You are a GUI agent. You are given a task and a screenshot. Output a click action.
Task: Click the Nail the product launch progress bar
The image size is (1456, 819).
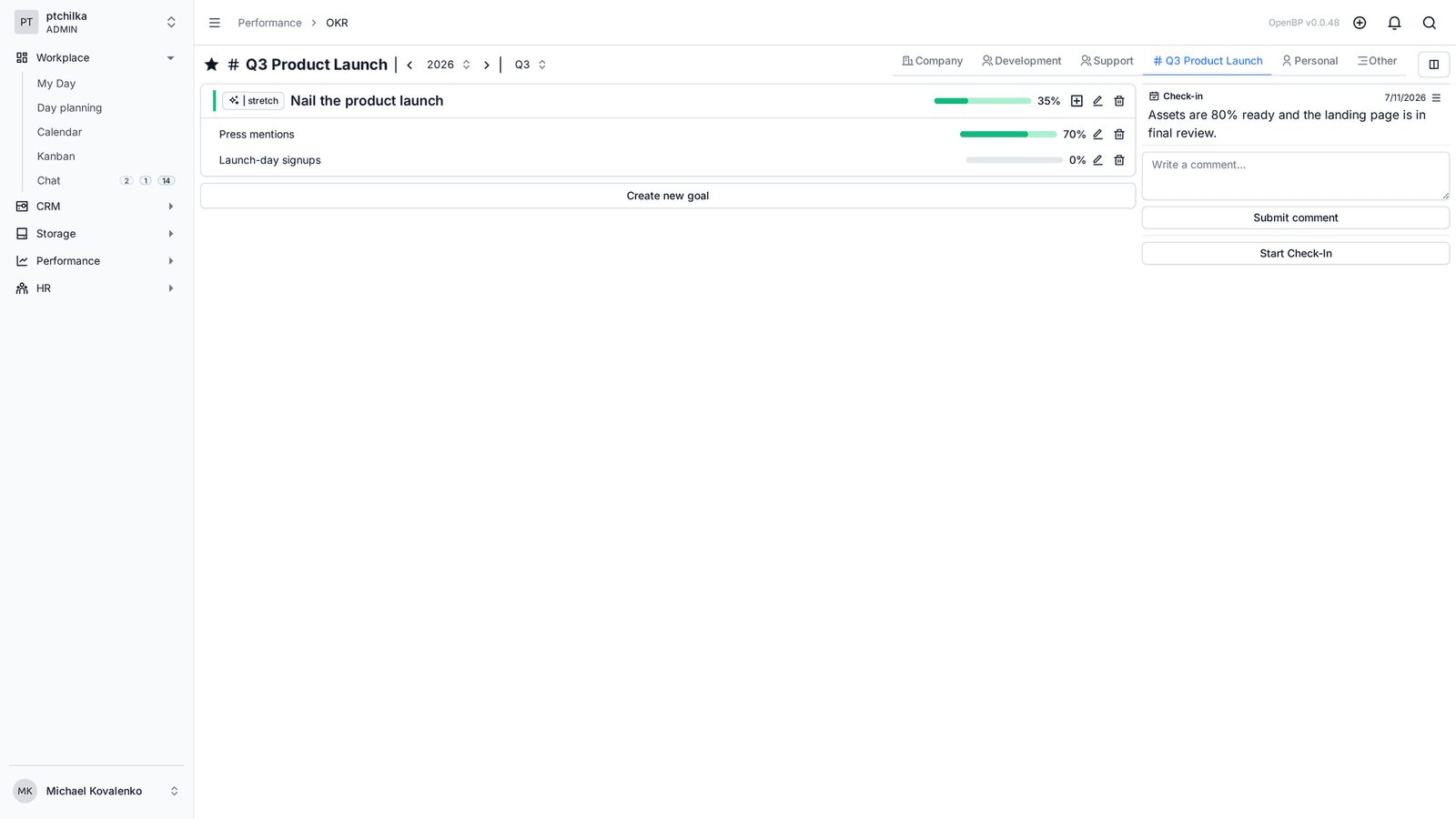click(x=982, y=101)
